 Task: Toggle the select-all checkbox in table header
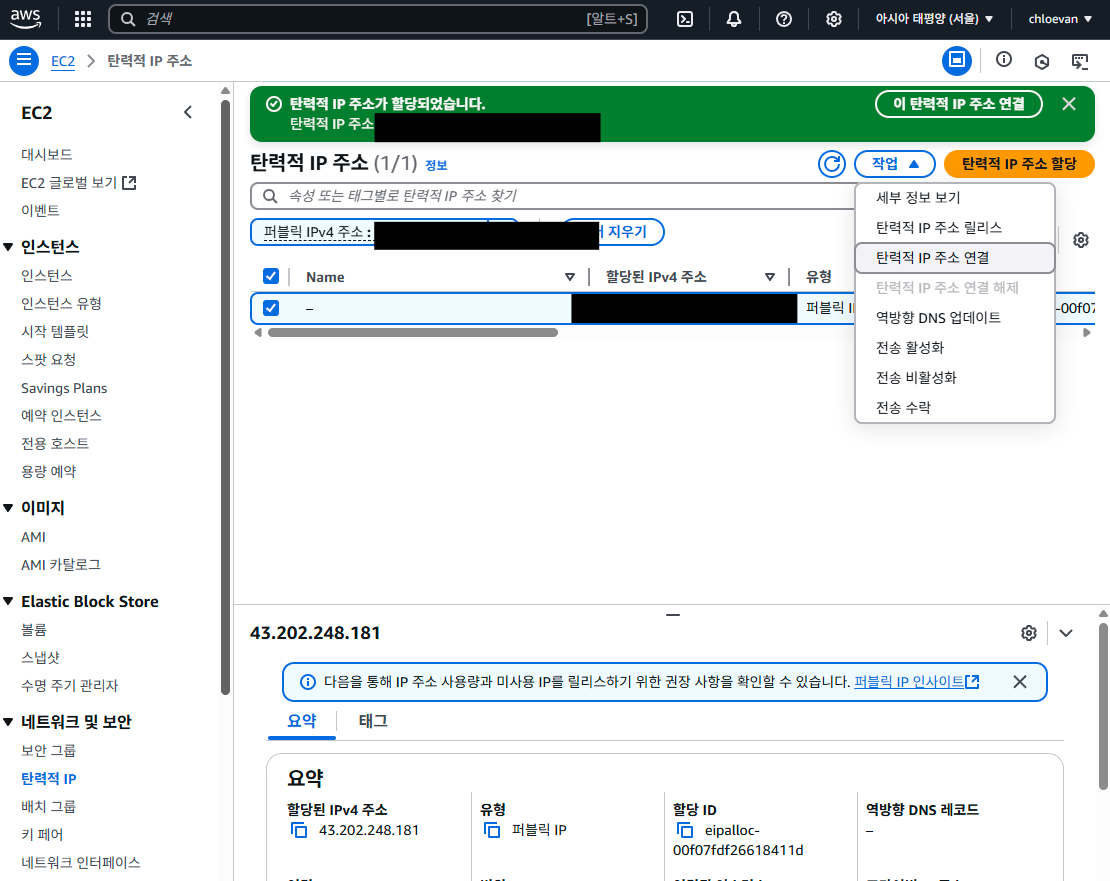(x=270, y=276)
